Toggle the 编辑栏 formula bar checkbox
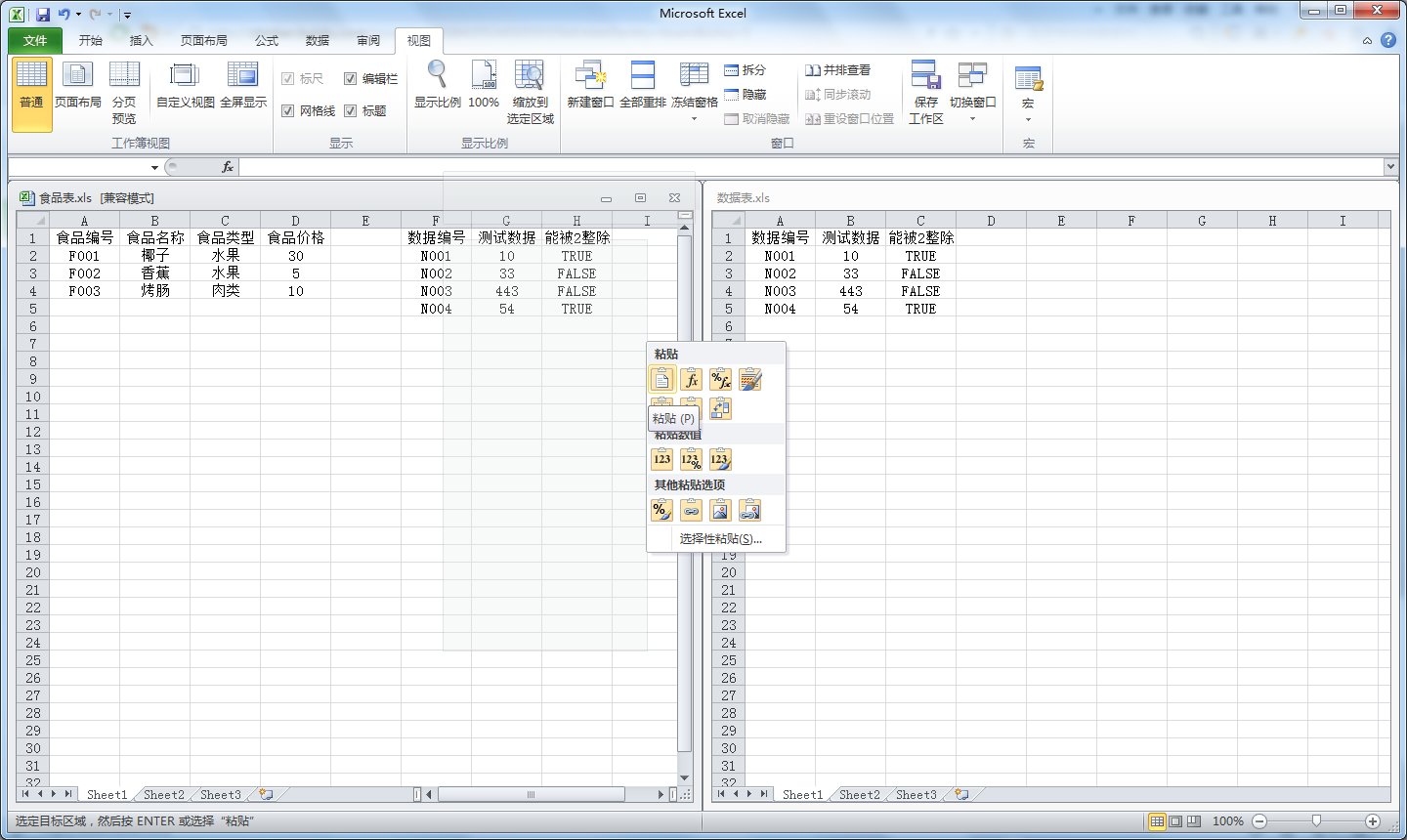Viewport: 1407px width, 840px height. coord(350,79)
